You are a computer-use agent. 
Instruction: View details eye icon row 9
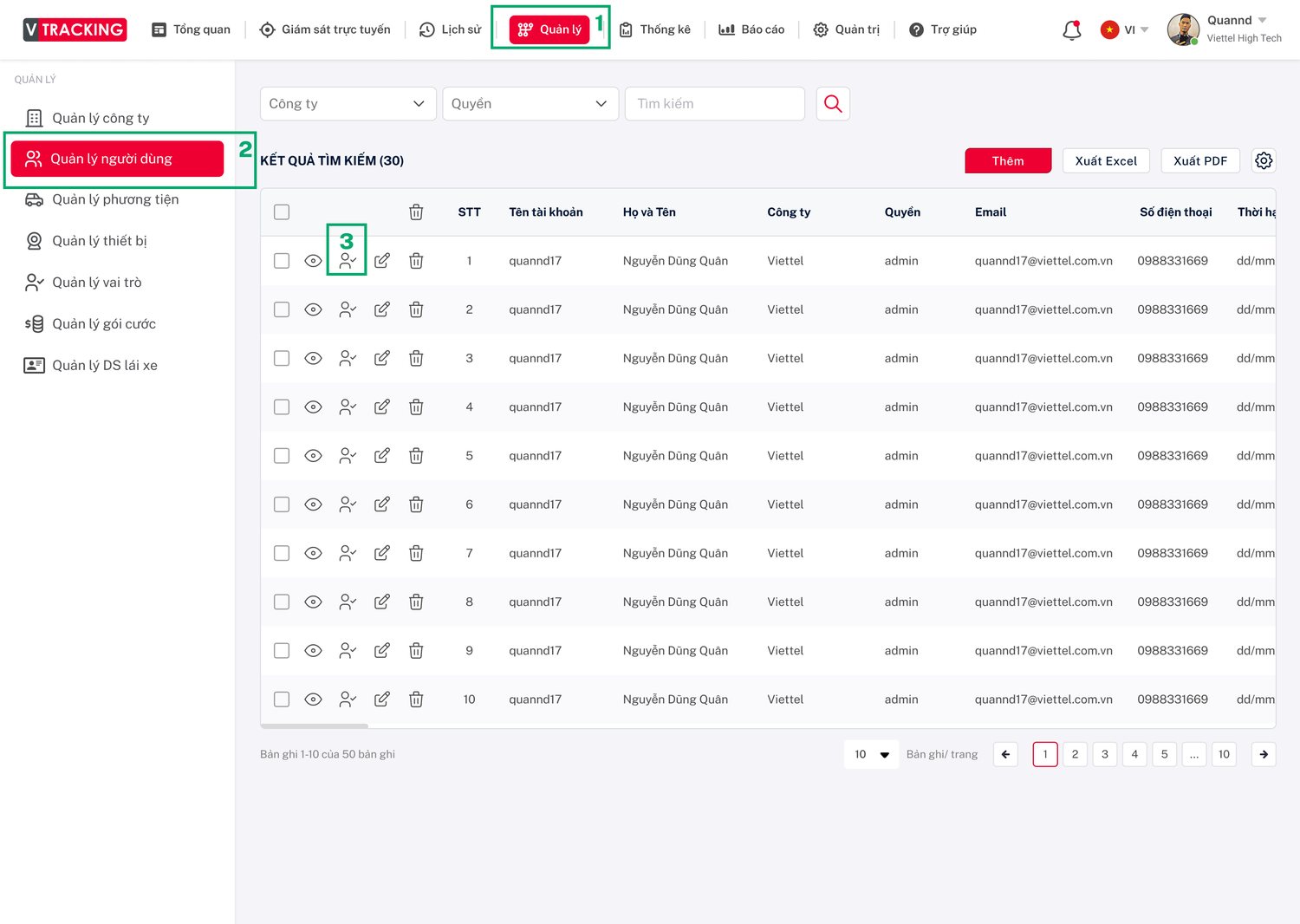pyautogui.click(x=314, y=650)
